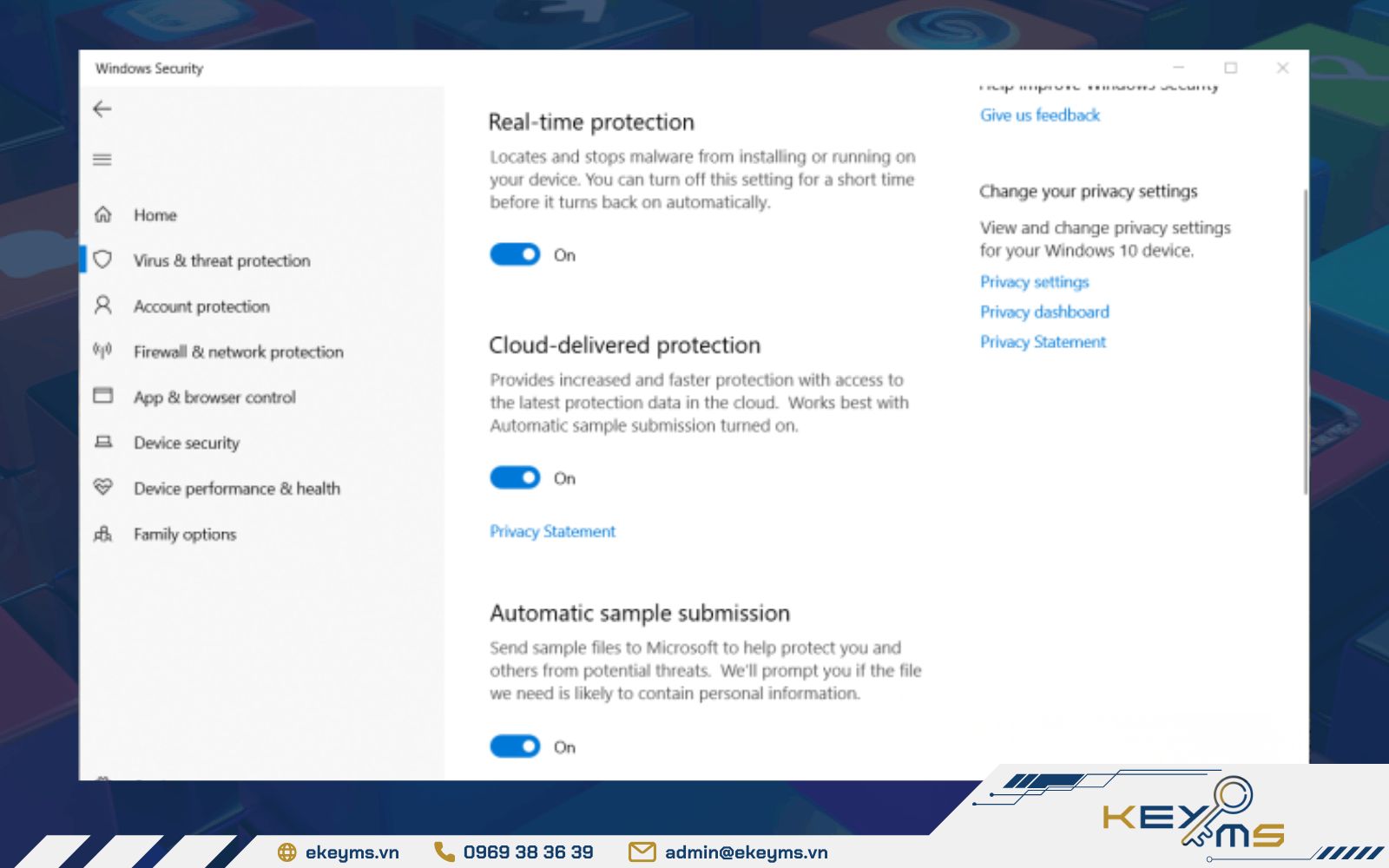Click the Give us feedback link
The width and height of the screenshot is (1389, 868).
click(x=1039, y=114)
